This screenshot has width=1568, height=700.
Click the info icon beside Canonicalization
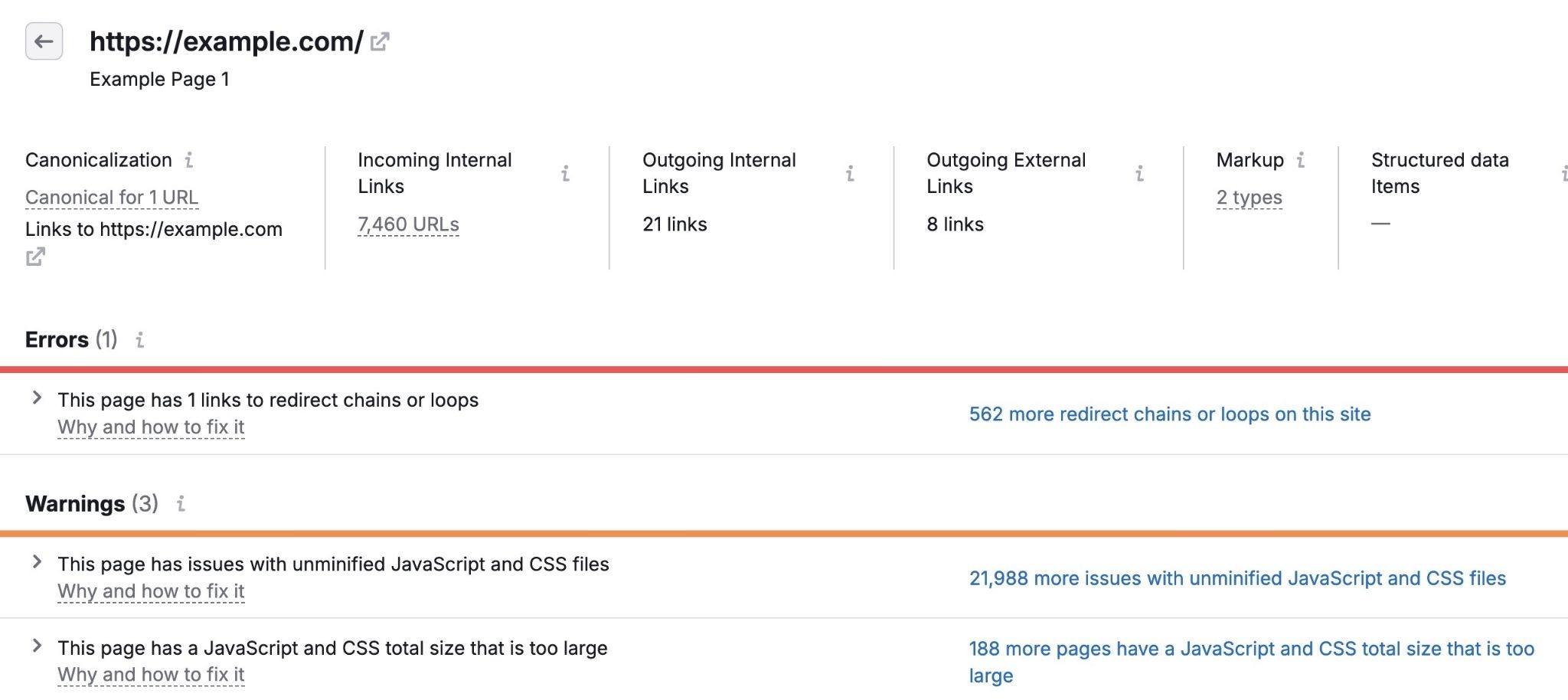coord(190,161)
